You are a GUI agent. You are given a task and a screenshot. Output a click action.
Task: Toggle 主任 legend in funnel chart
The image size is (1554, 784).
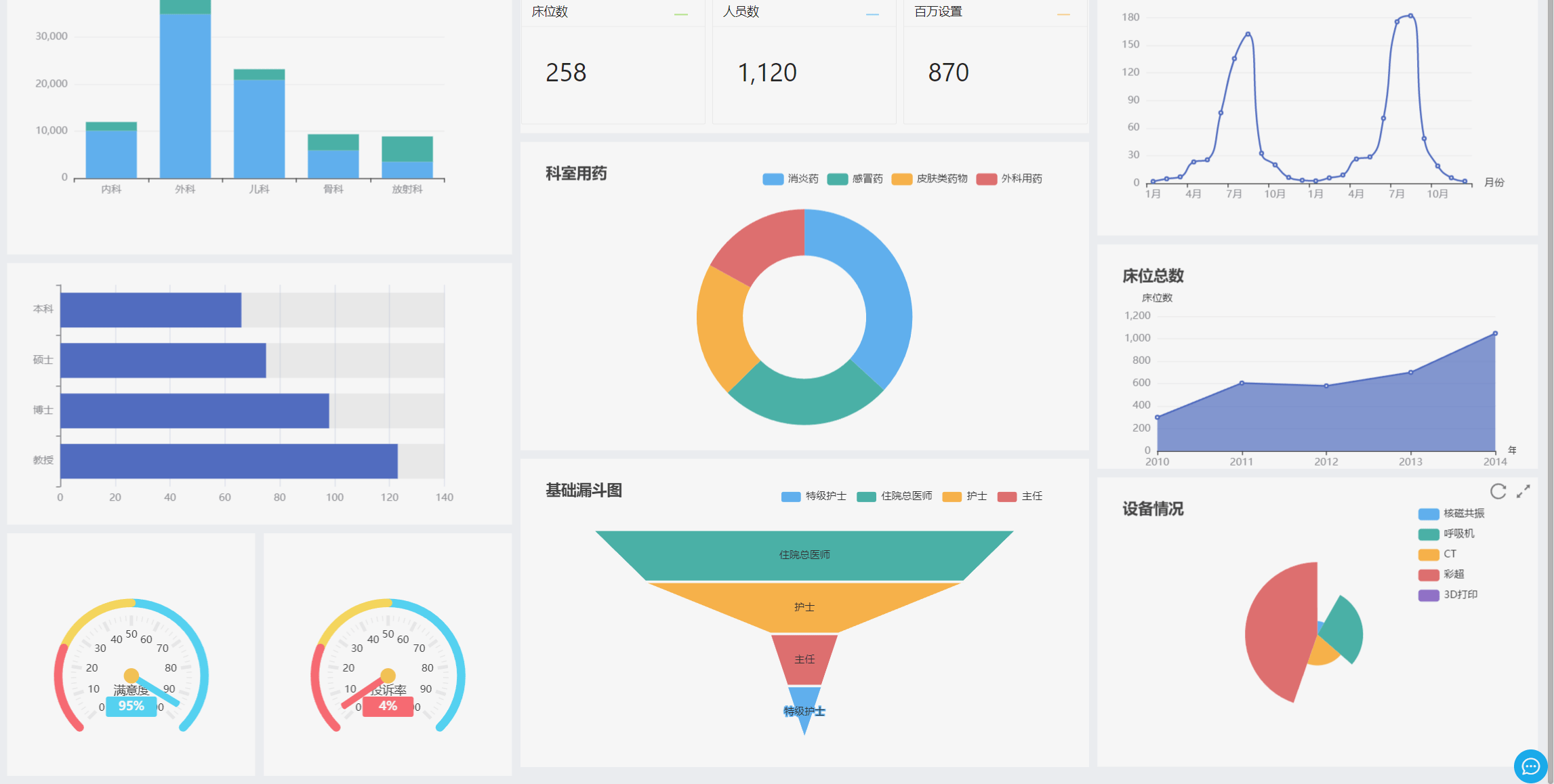pos(1020,496)
